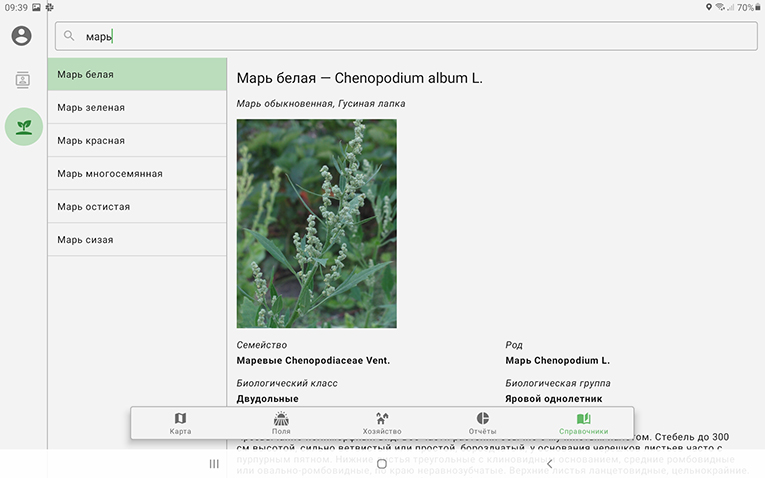Tap the battery 70% indicator
This screenshot has height=478, width=765.
[x=749, y=7]
